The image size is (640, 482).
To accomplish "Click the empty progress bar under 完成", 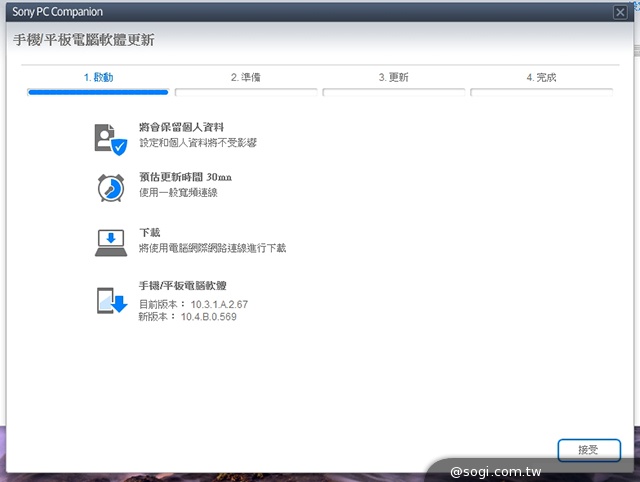I will tap(541, 92).
